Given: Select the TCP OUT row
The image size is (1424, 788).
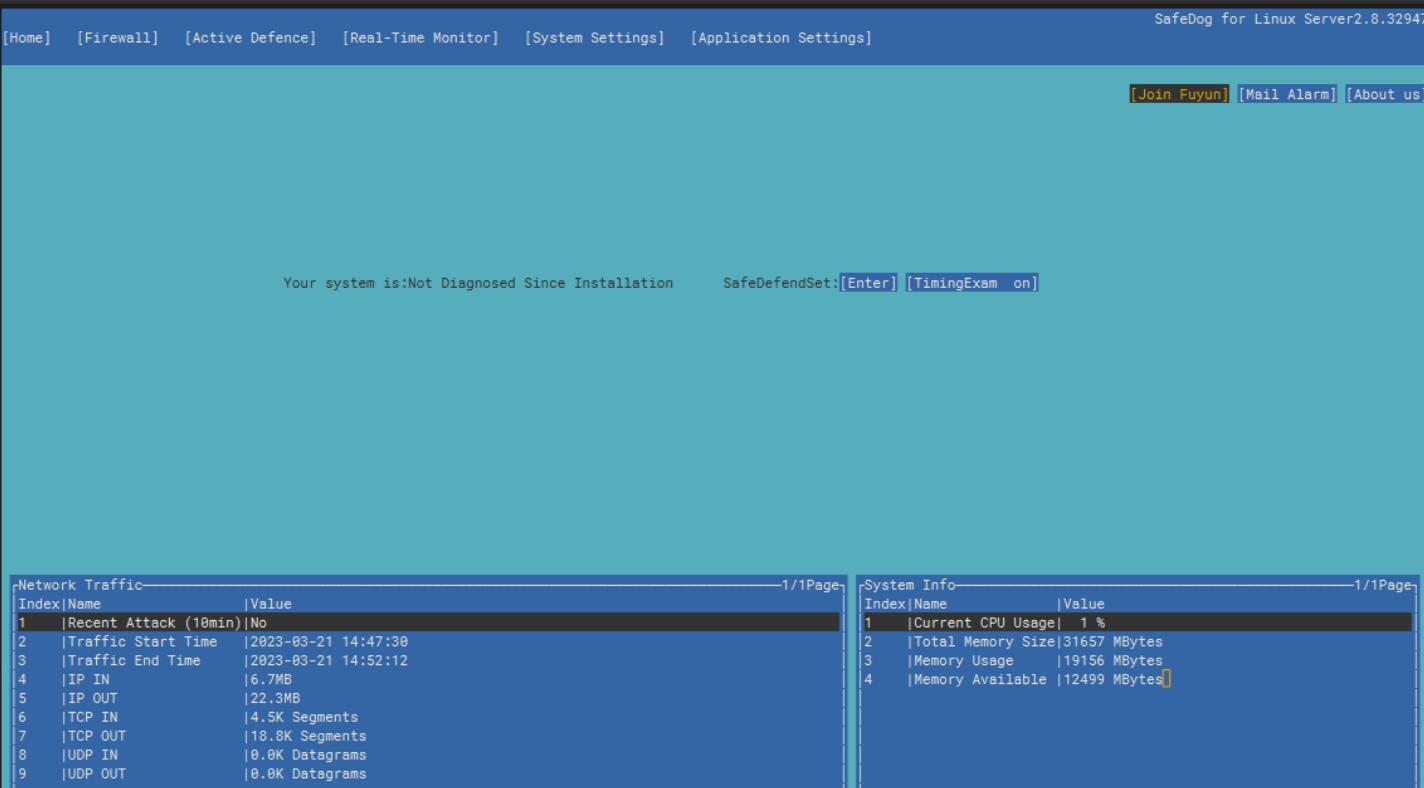Looking at the screenshot, I should coord(428,736).
